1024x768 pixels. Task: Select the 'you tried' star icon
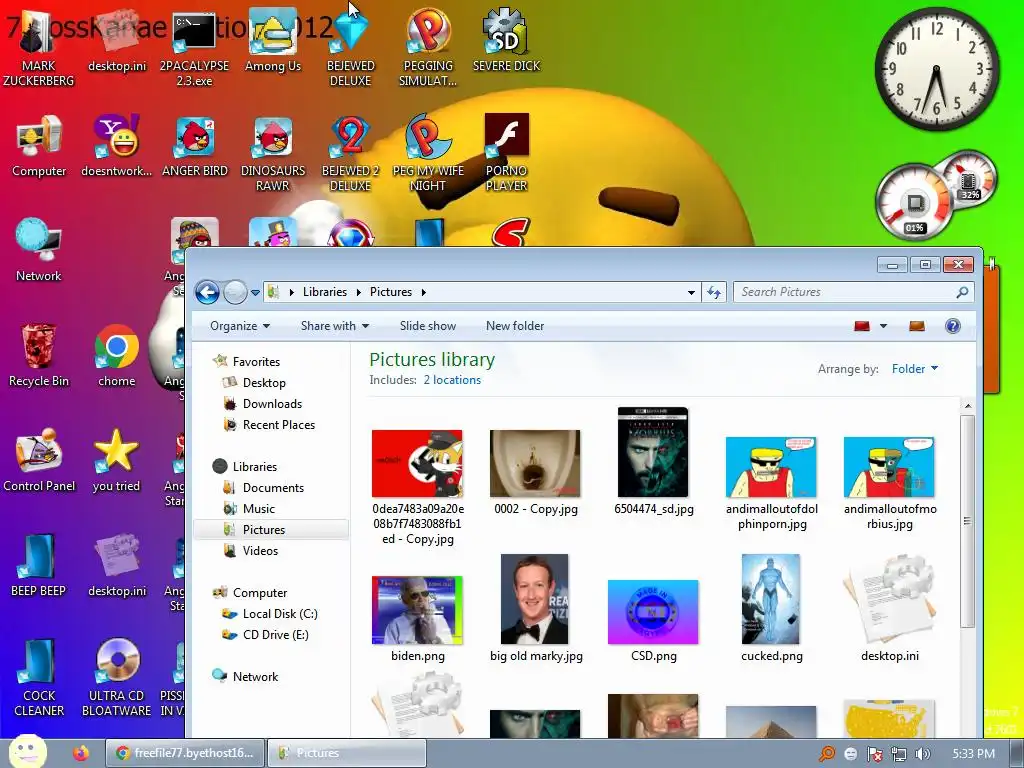116,461
